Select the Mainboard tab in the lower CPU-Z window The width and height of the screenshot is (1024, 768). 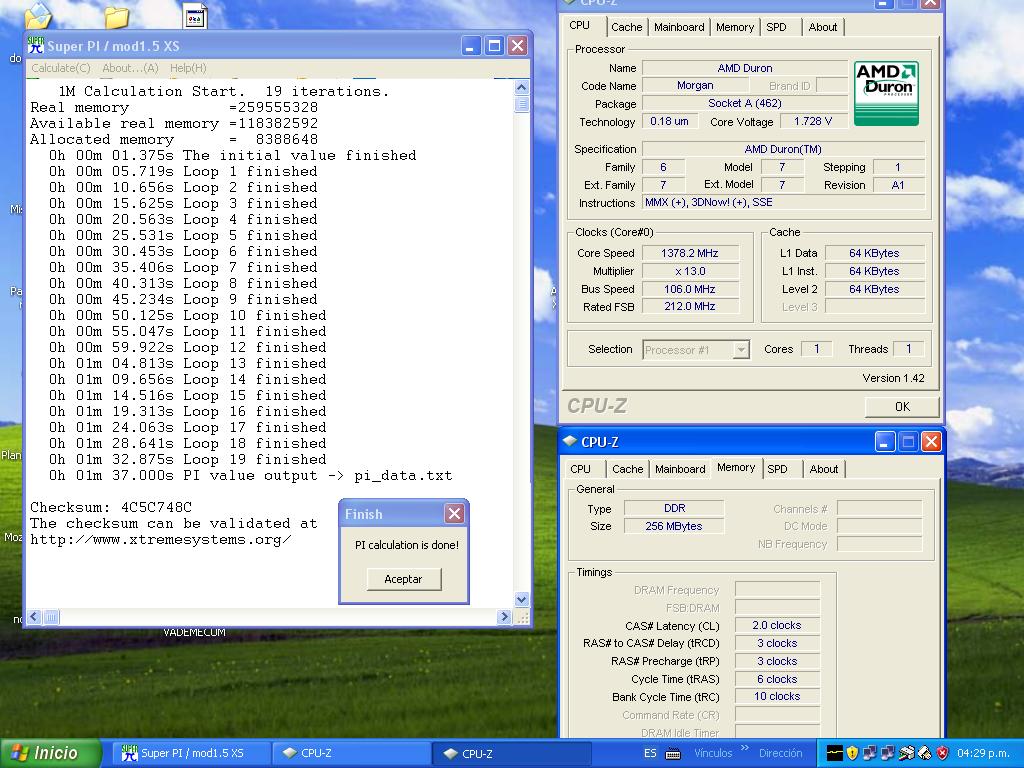(680, 469)
